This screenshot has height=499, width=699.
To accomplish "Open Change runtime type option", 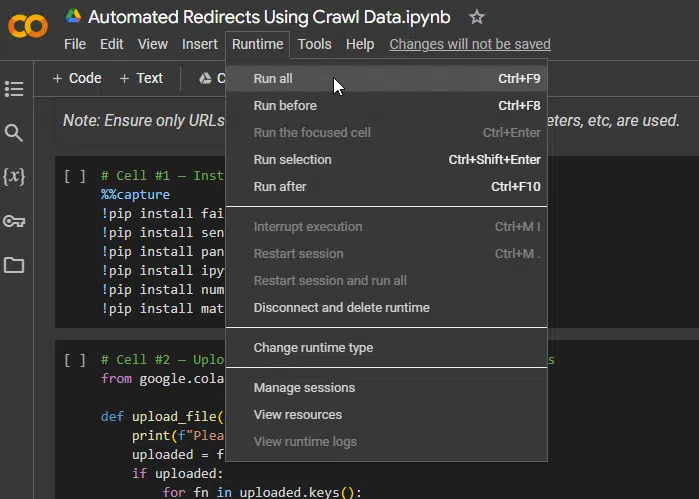I will 313,347.
